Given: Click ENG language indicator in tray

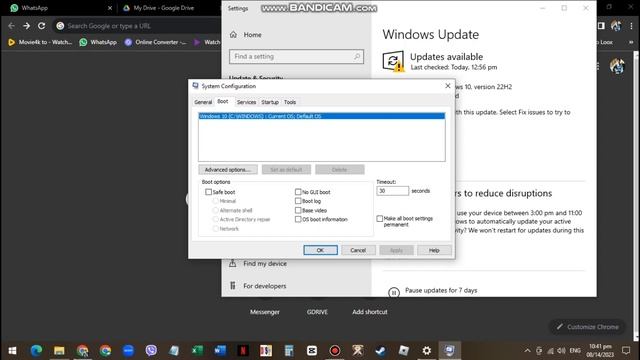Looking at the screenshot, I should tap(575, 350).
